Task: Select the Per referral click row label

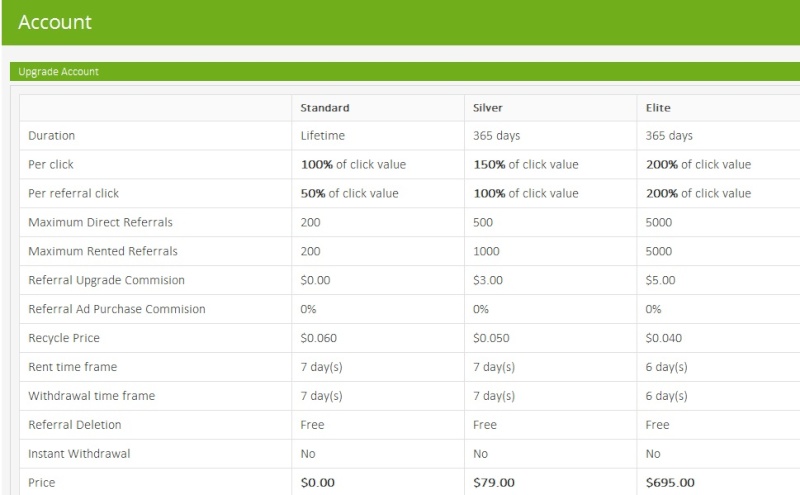Action: [73, 193]
